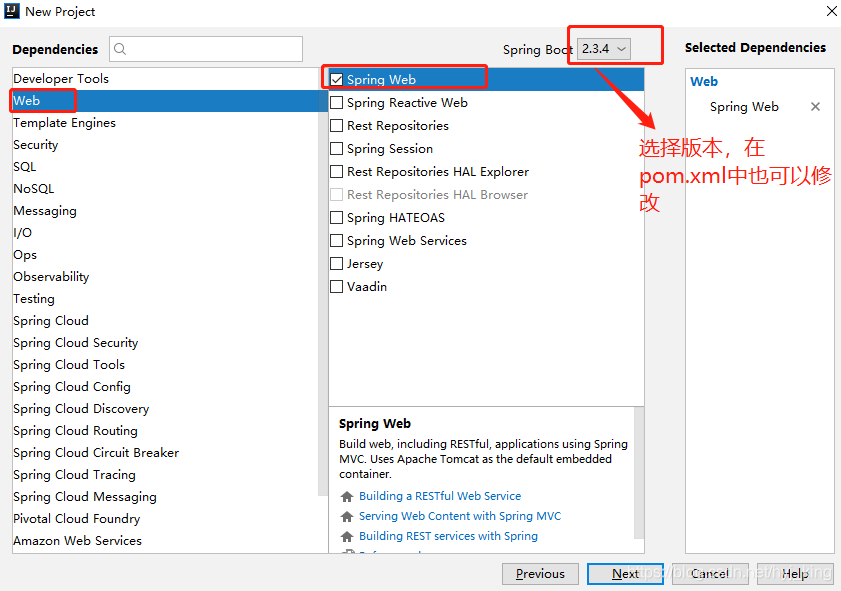Click home icon beside Building REST services
Screen dimensions: 841x591
(x=347, y=536)
